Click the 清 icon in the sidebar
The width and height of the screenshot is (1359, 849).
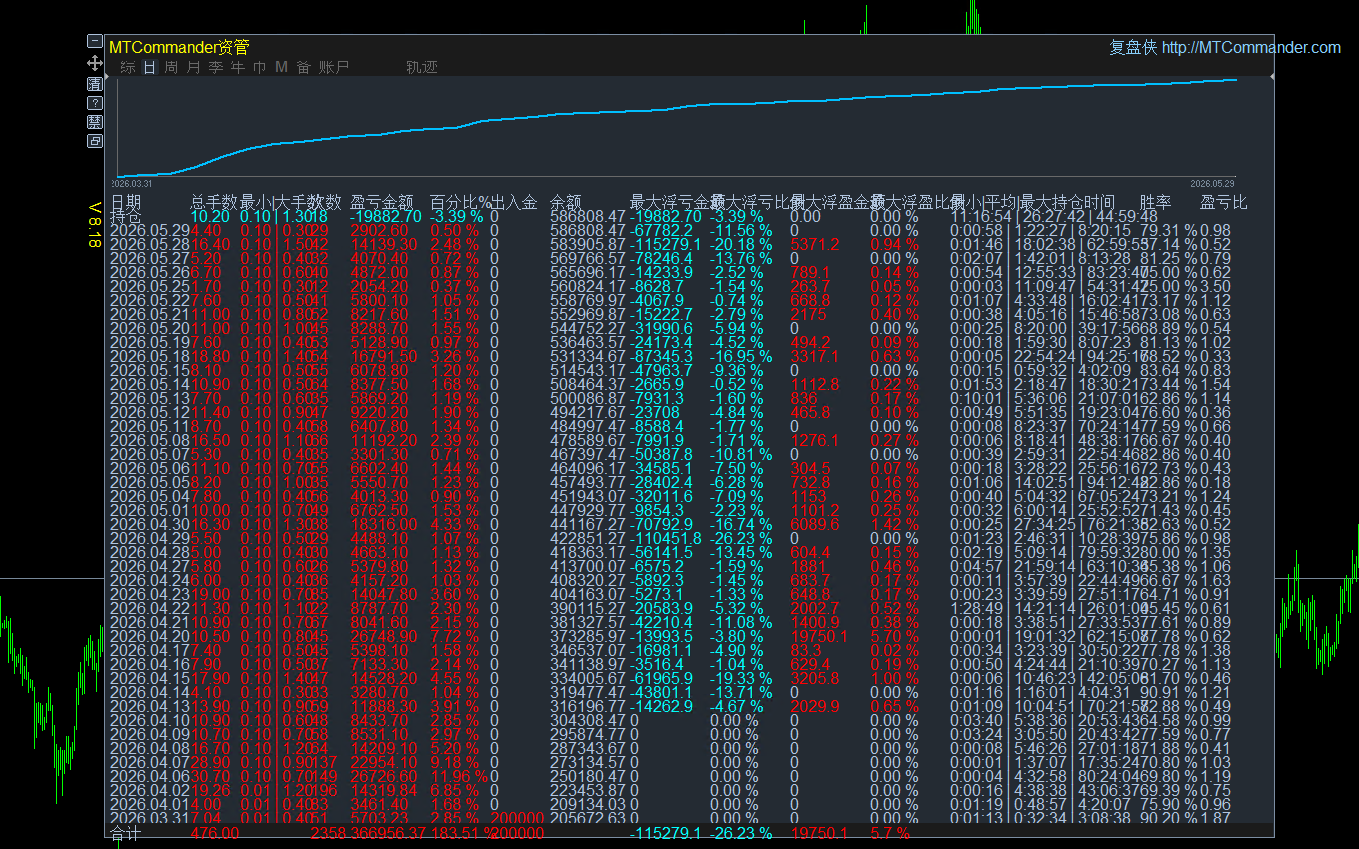(95, 83)
